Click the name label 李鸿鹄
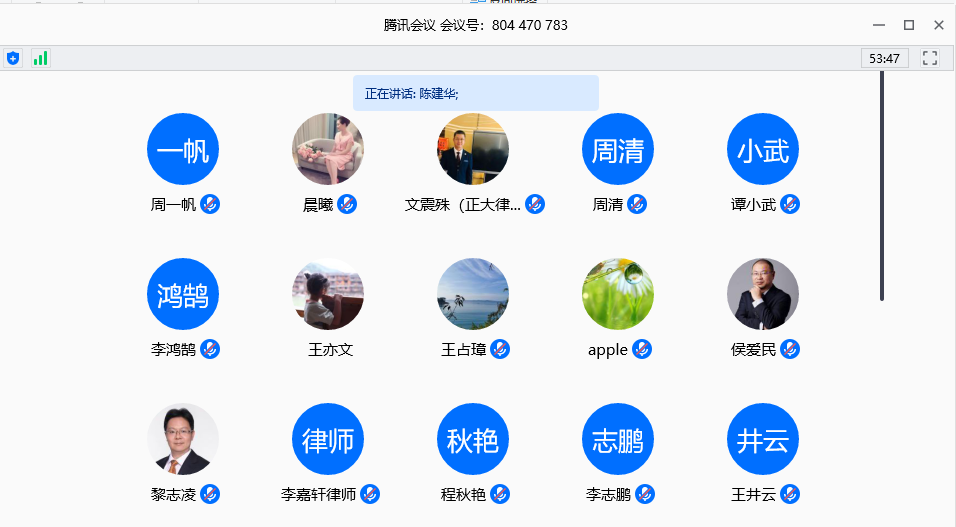 tap(173, 350)
